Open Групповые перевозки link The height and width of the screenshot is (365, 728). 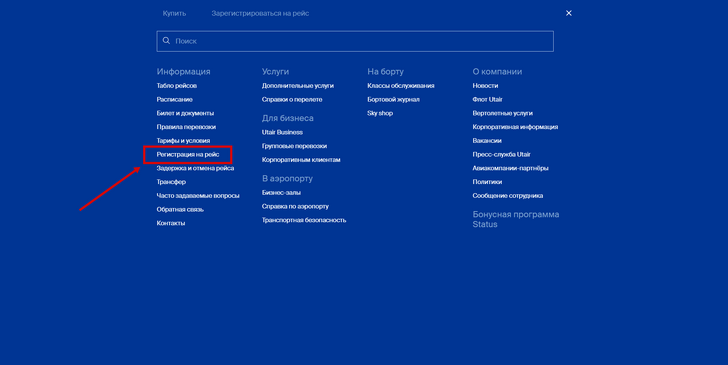294,146
